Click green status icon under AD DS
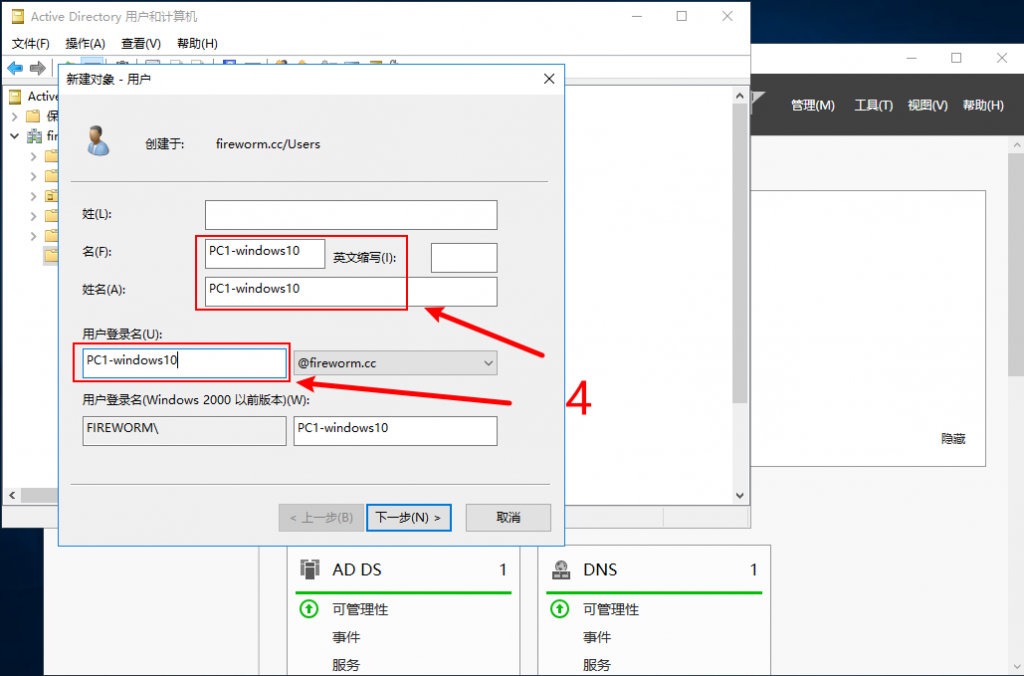Viewport: 1024px width, 676px height. [x=309, y=609]
